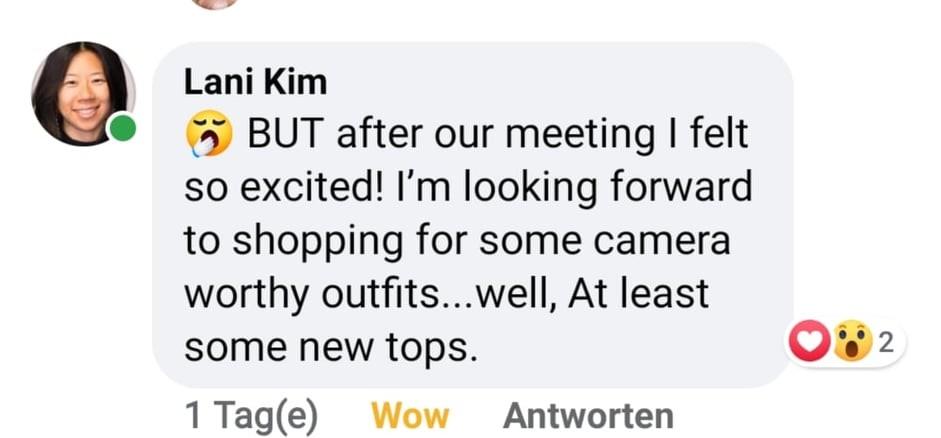Select the comment's gray text bubble
Image resolution: width=941 pixels, height=438 pixels.
click(473, 215)
